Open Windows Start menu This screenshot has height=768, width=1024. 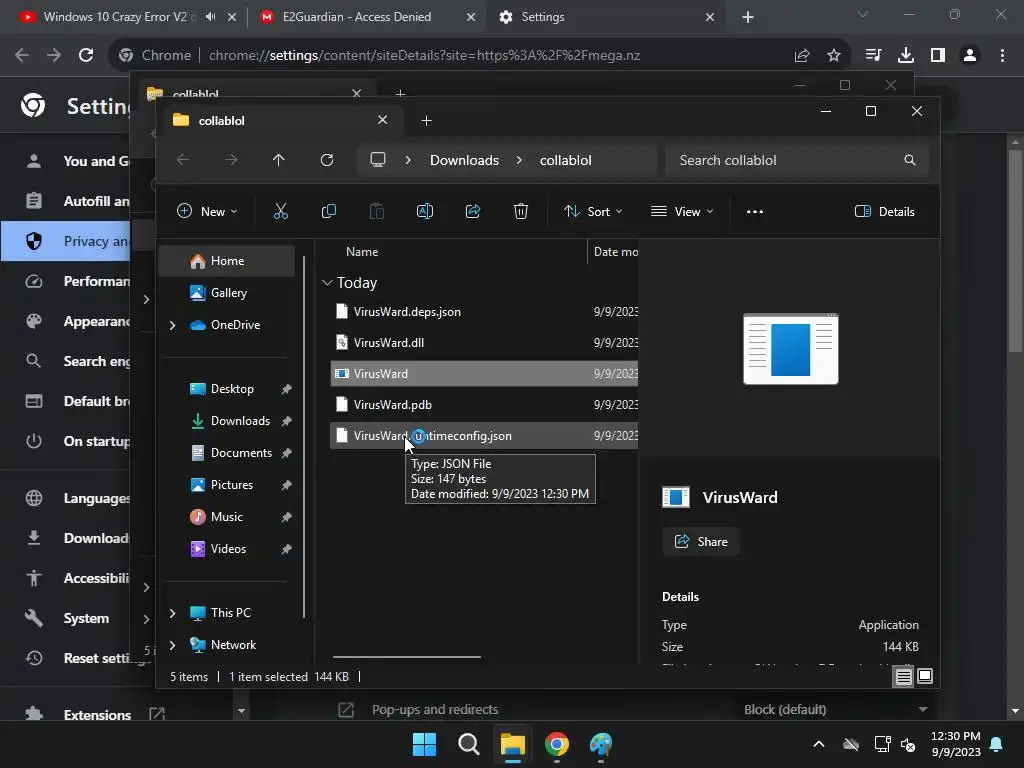click(x=424, y=744)
